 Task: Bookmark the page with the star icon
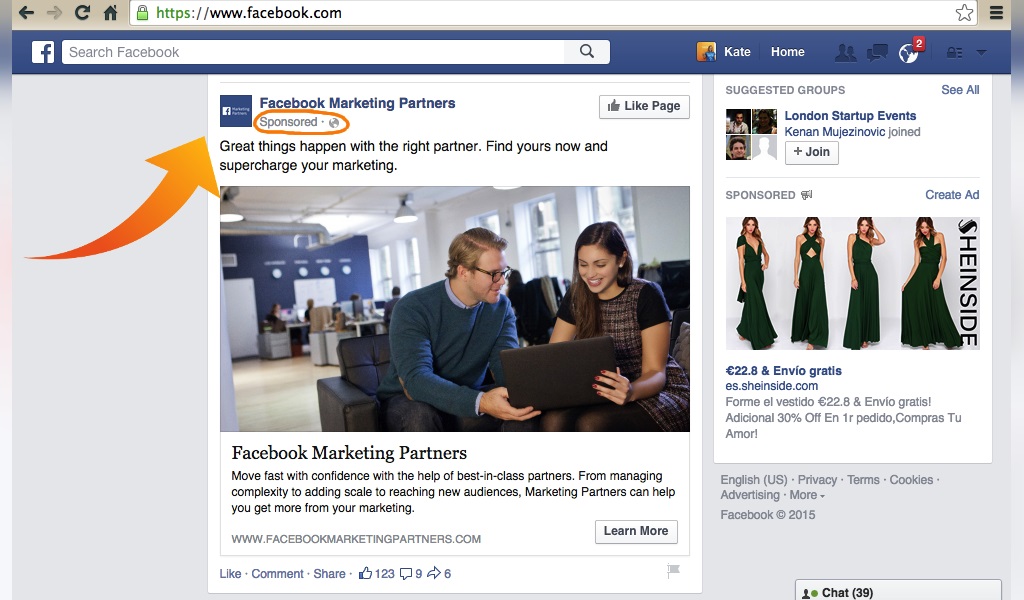click(964, 13)
